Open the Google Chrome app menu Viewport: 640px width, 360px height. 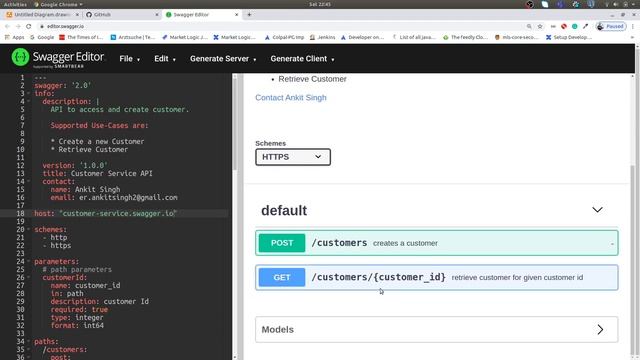58,4
